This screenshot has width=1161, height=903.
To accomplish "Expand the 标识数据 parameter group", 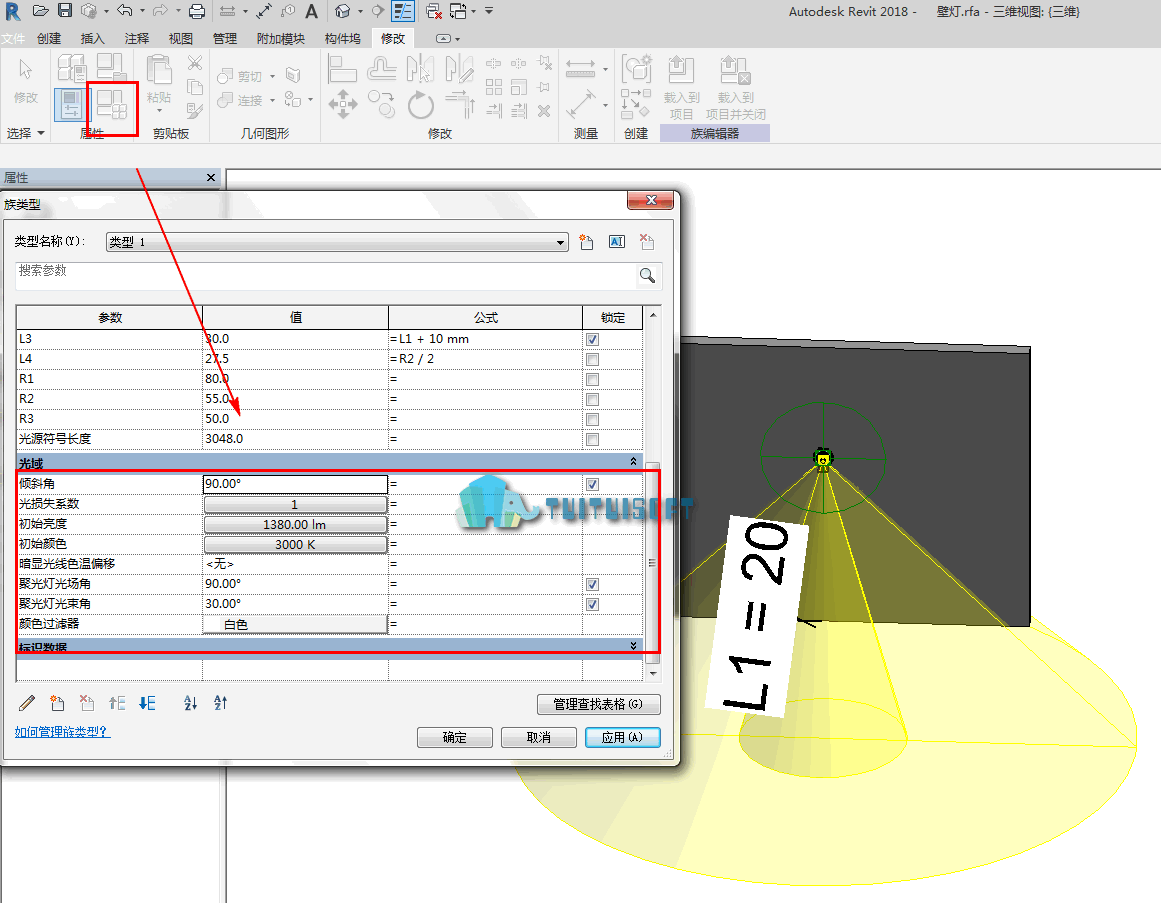I will tap(633, 645).
